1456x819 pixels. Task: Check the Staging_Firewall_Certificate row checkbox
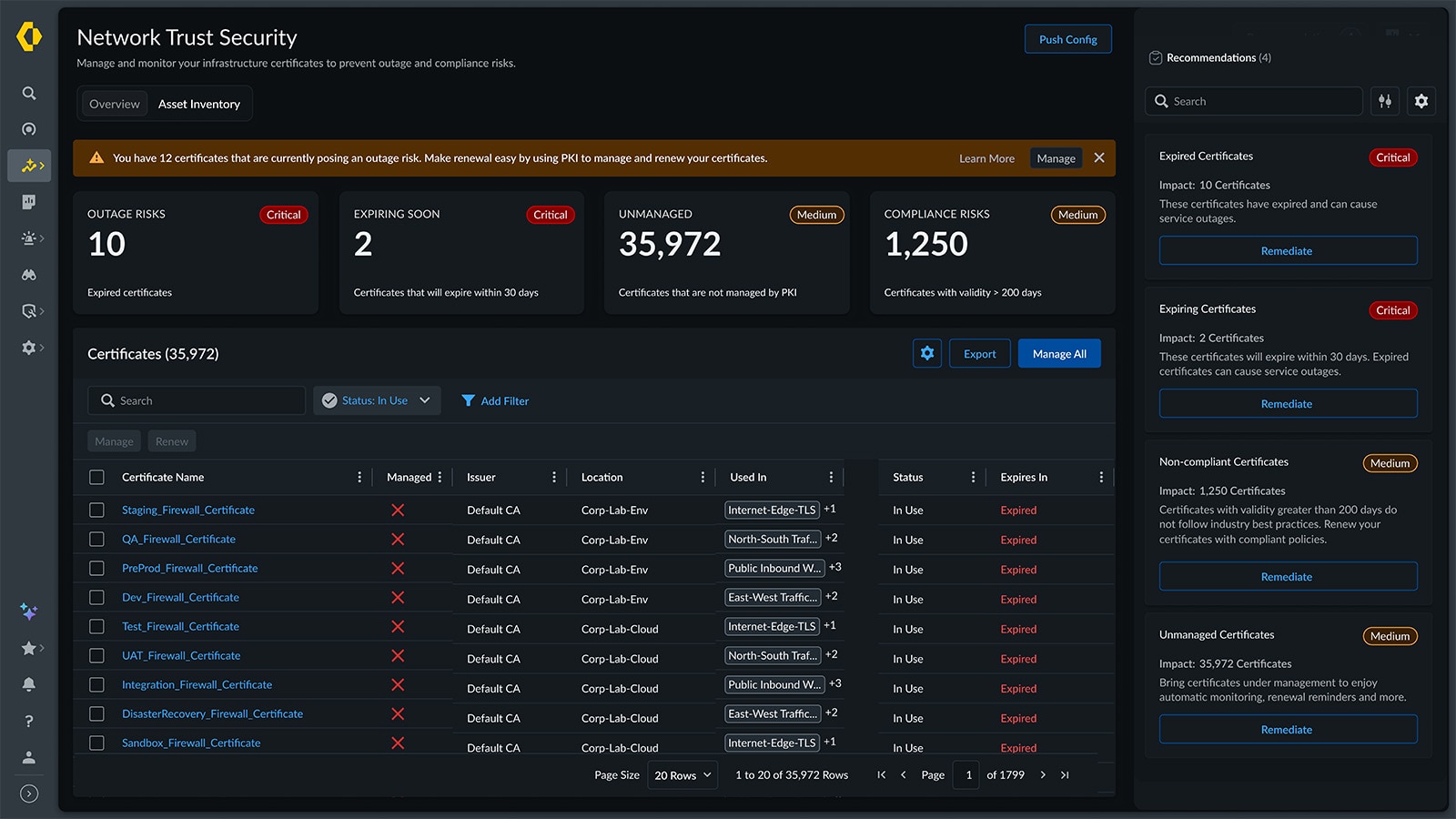96,510
